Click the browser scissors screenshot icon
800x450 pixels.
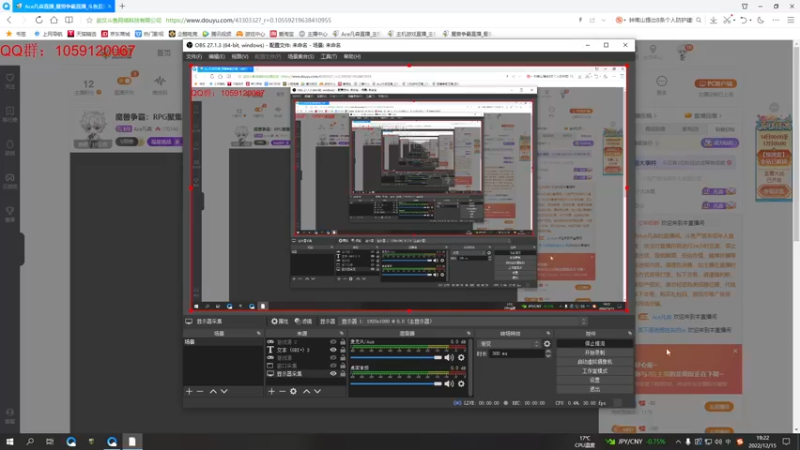tap(727, 20)
